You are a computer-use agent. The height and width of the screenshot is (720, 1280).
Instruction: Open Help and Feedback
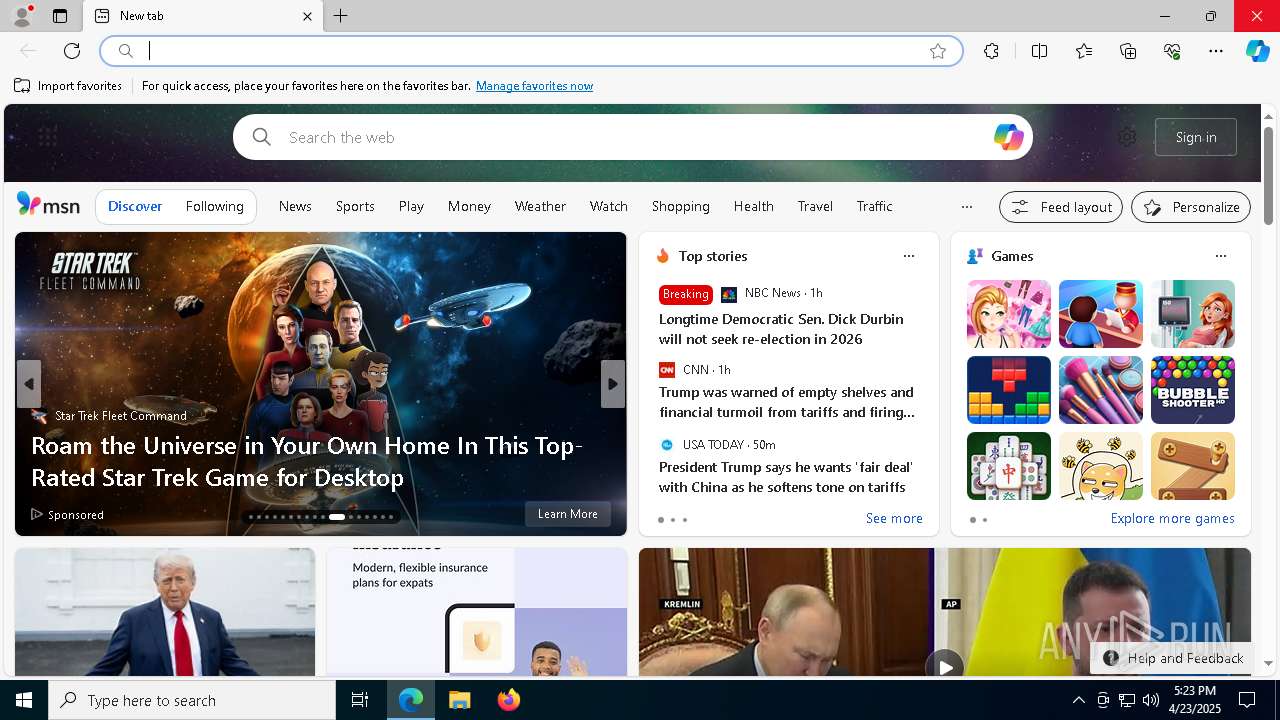1173,658
